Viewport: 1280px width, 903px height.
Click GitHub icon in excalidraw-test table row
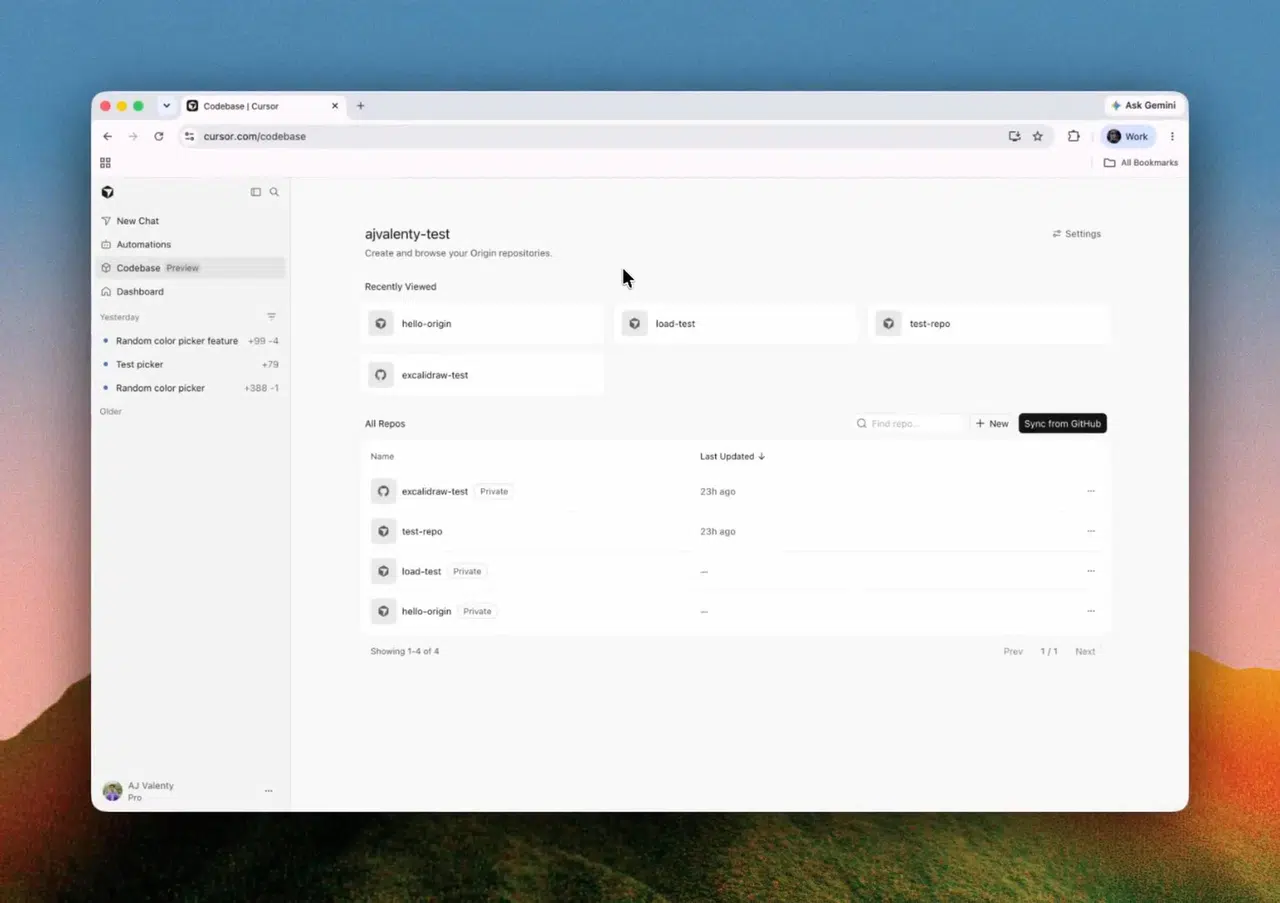coord(383,491)
